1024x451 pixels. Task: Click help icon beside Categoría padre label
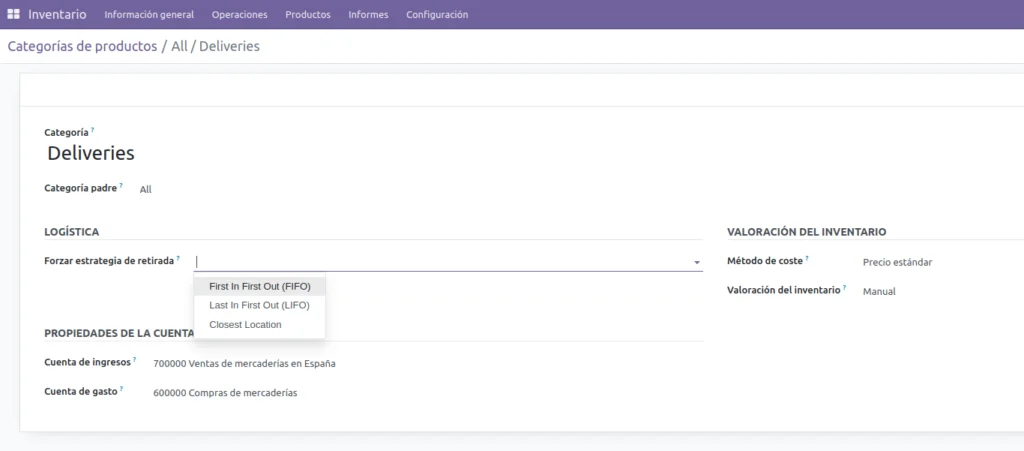(x=122, y=185)
